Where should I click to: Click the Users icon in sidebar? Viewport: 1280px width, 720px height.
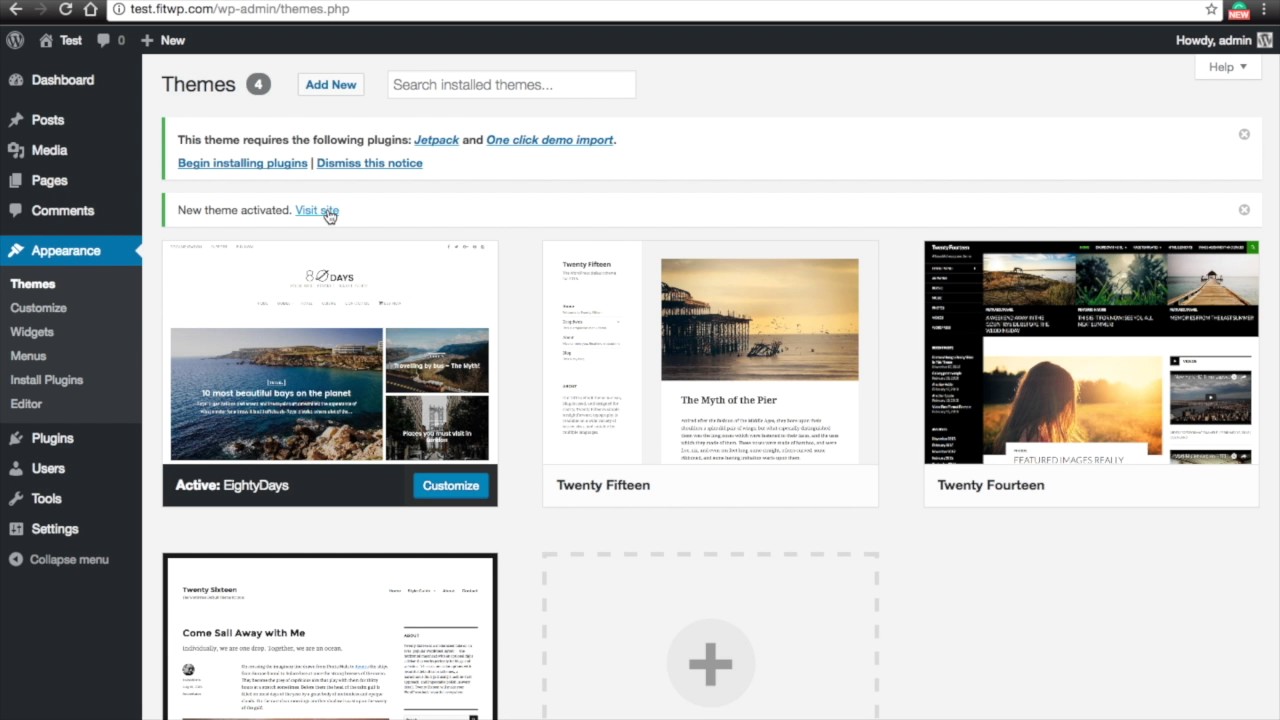tap(16, 468)
